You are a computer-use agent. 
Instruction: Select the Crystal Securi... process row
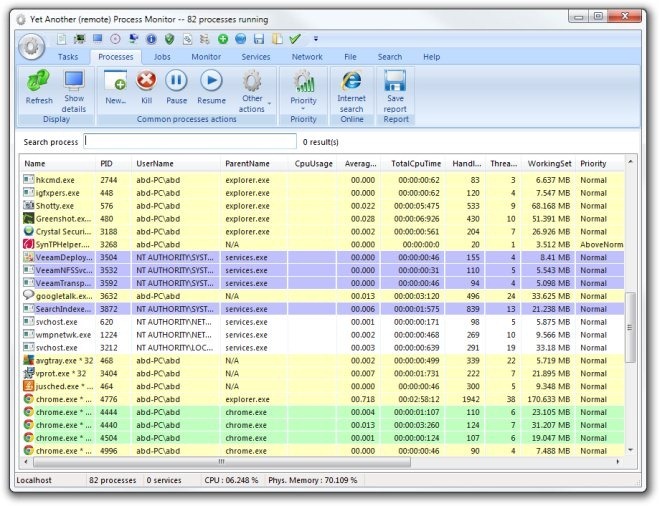coord(322,232)
